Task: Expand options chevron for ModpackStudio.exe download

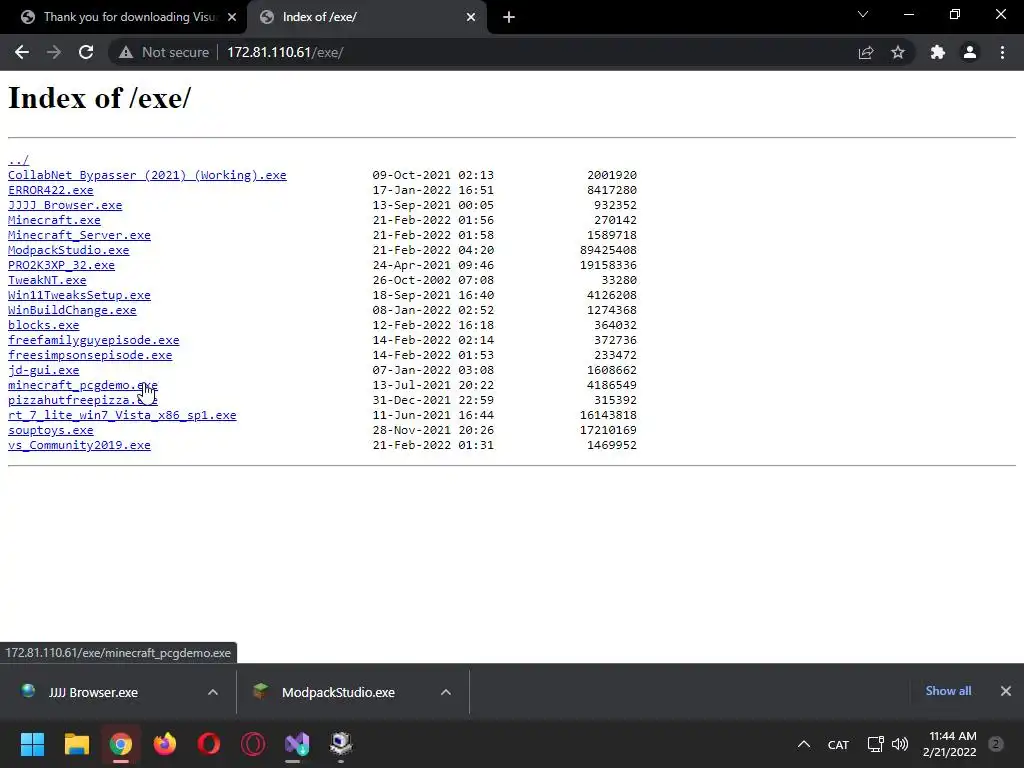Action: [446, 692]
